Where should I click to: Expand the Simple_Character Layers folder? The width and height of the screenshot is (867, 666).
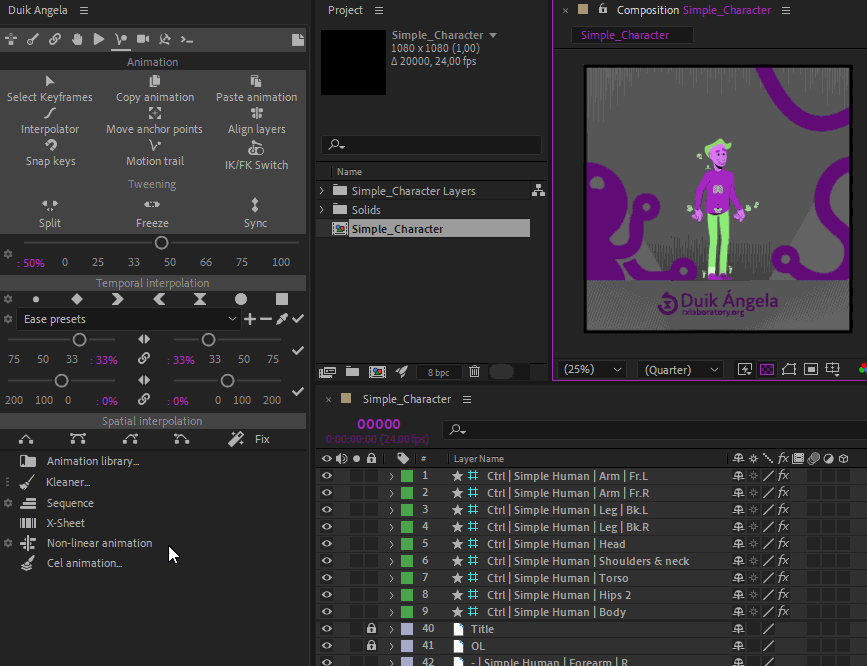[322, 191]
